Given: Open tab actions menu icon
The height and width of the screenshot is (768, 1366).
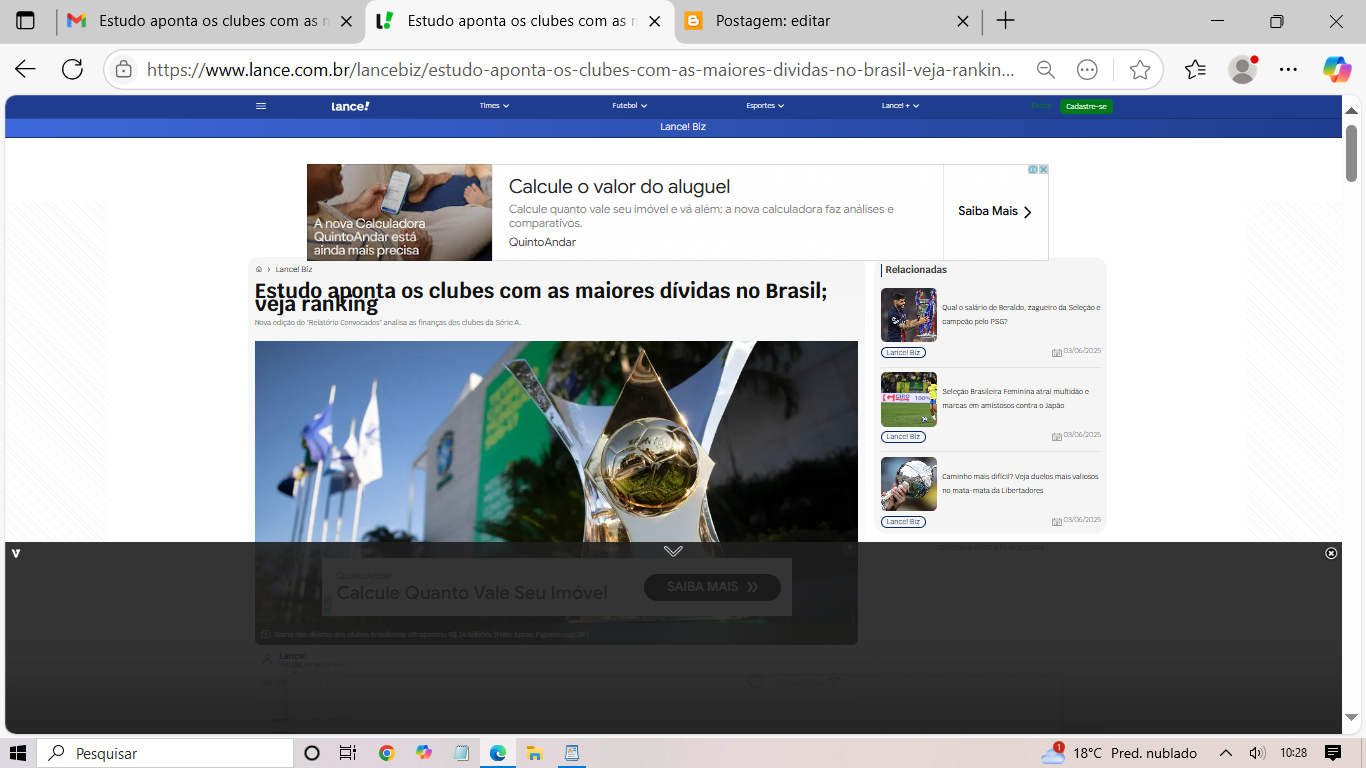Looking at the screenshot, I should [25, 21].
